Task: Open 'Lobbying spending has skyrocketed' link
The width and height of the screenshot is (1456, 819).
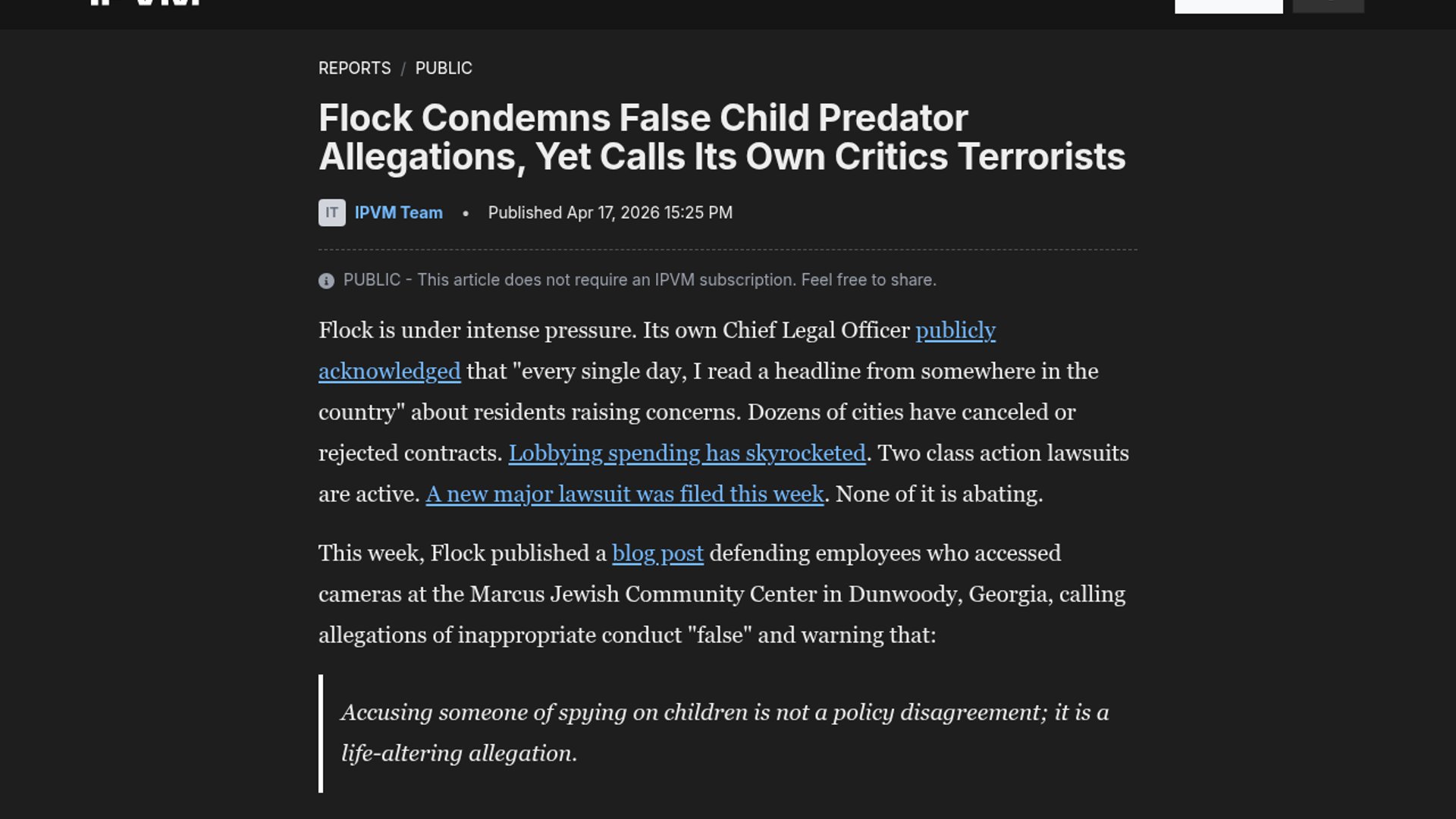Action: point(686,453)
